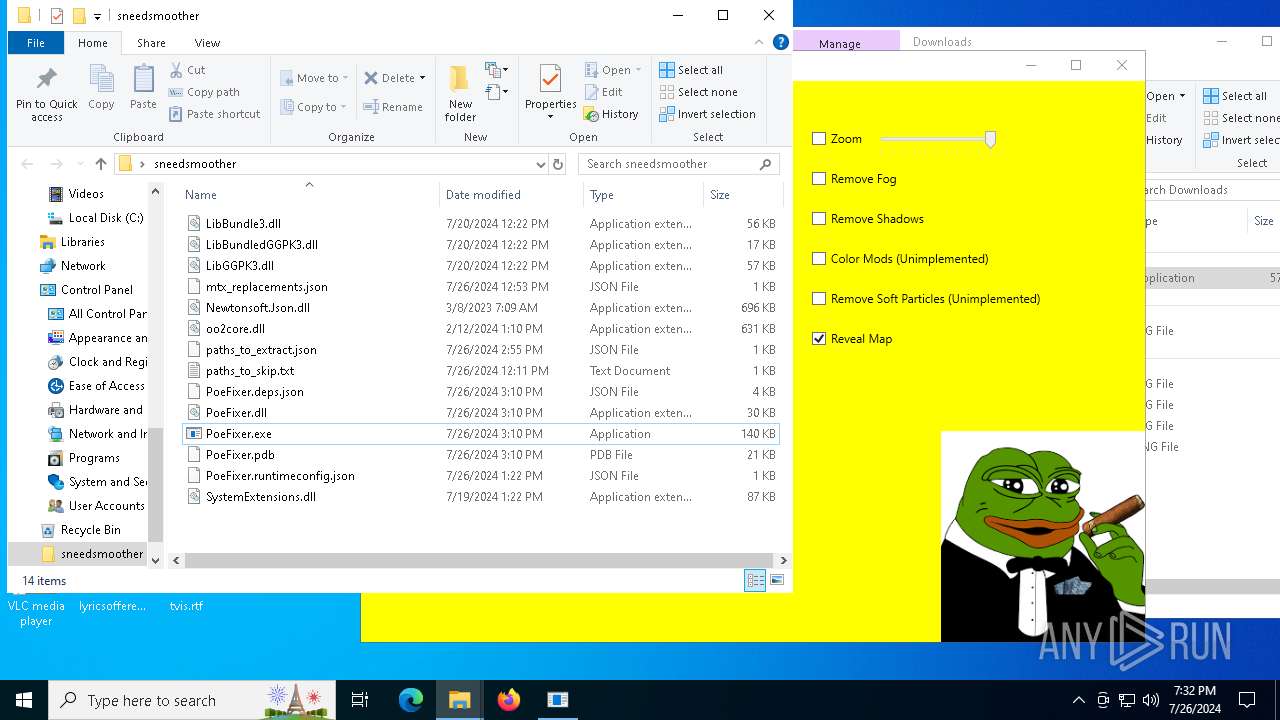Go up one folder level arrow

(100, 164)
